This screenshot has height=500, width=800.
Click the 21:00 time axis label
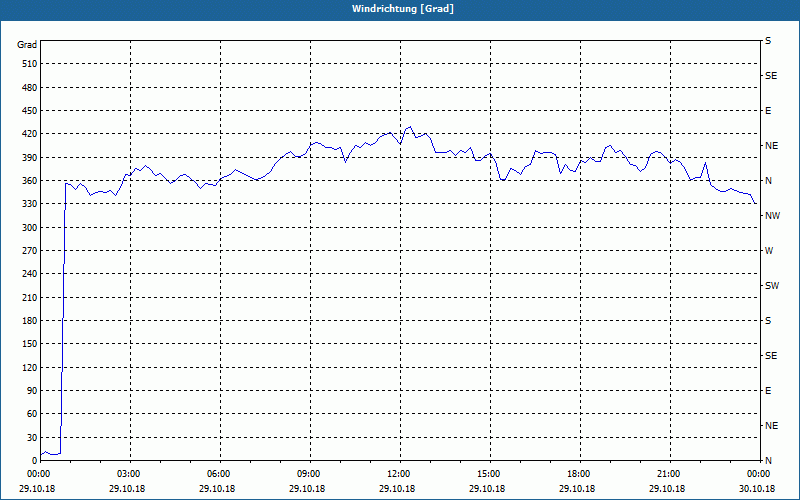(x=669, y=474)
